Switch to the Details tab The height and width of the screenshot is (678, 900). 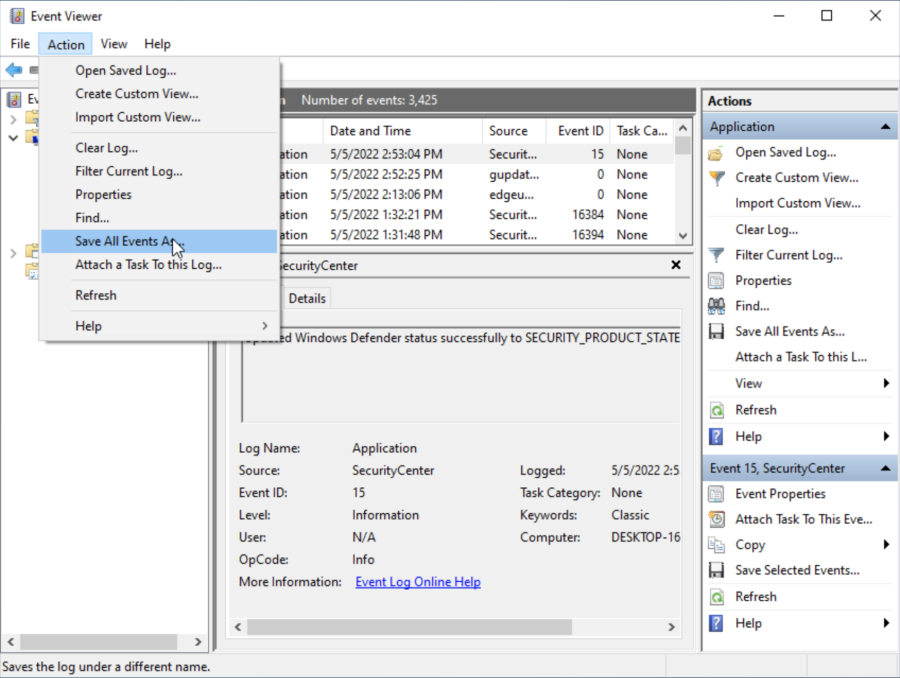(307, 298)
